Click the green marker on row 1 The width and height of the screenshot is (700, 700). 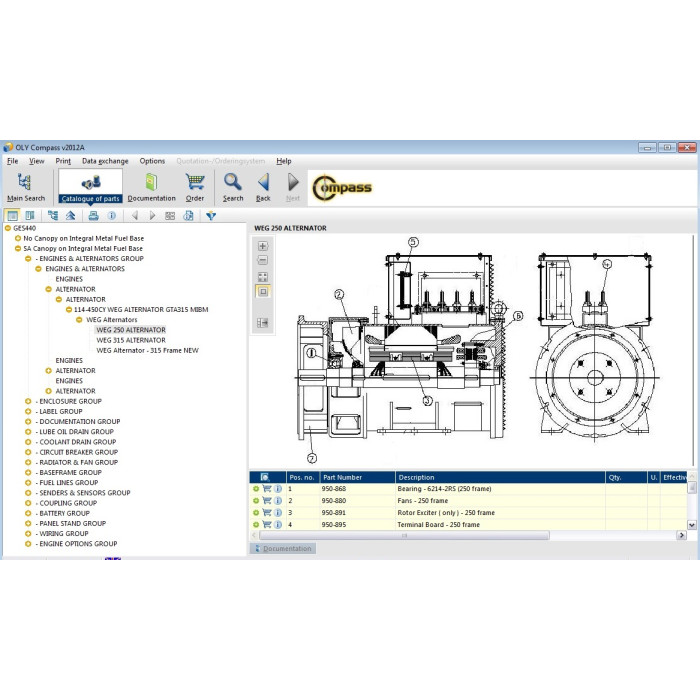[x=256, y=488]
